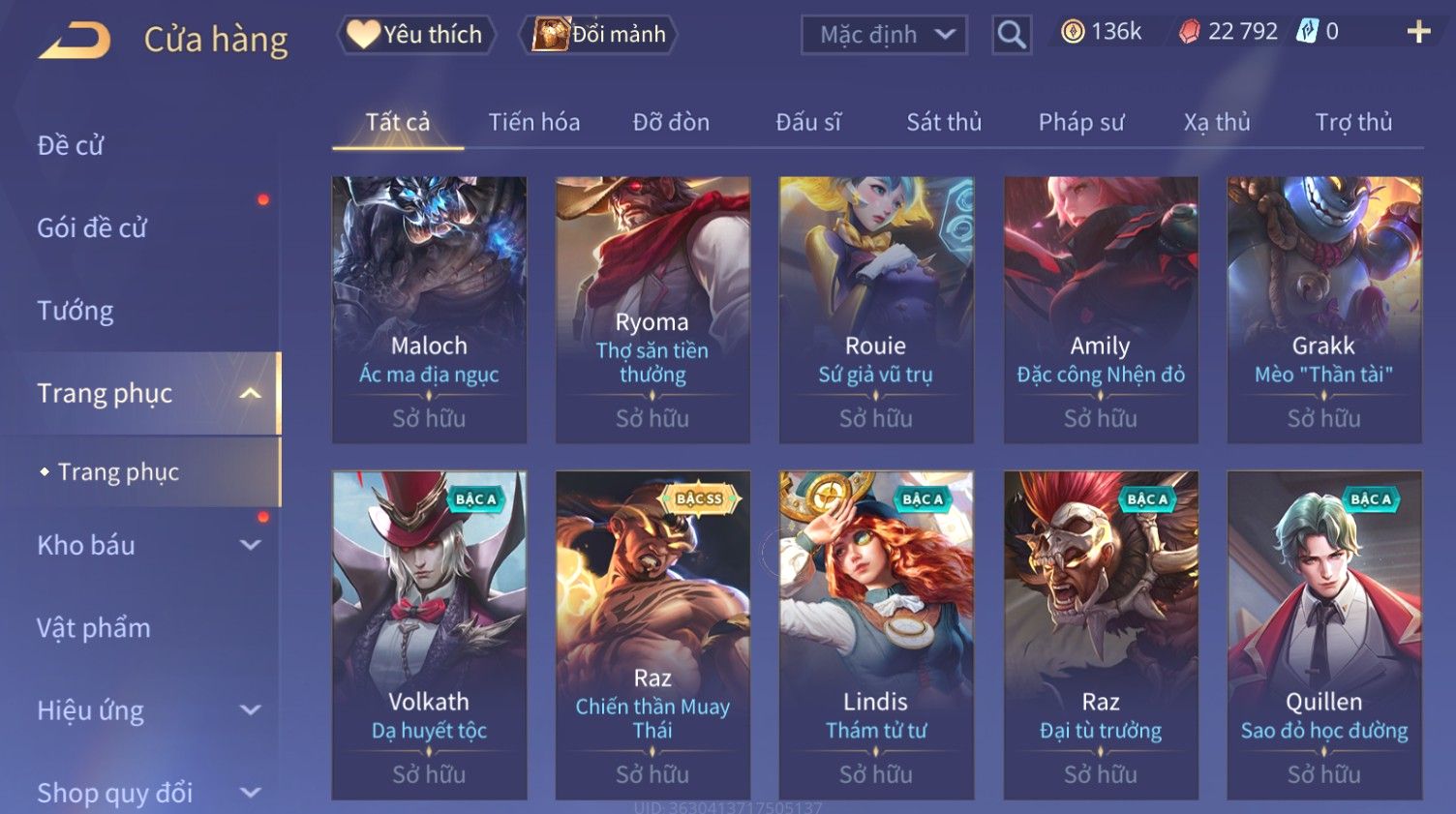Open Đổi mảnh fragment exchange
Image resolution: width=1456 pixels, height=814 pixels.
point(598,35)
